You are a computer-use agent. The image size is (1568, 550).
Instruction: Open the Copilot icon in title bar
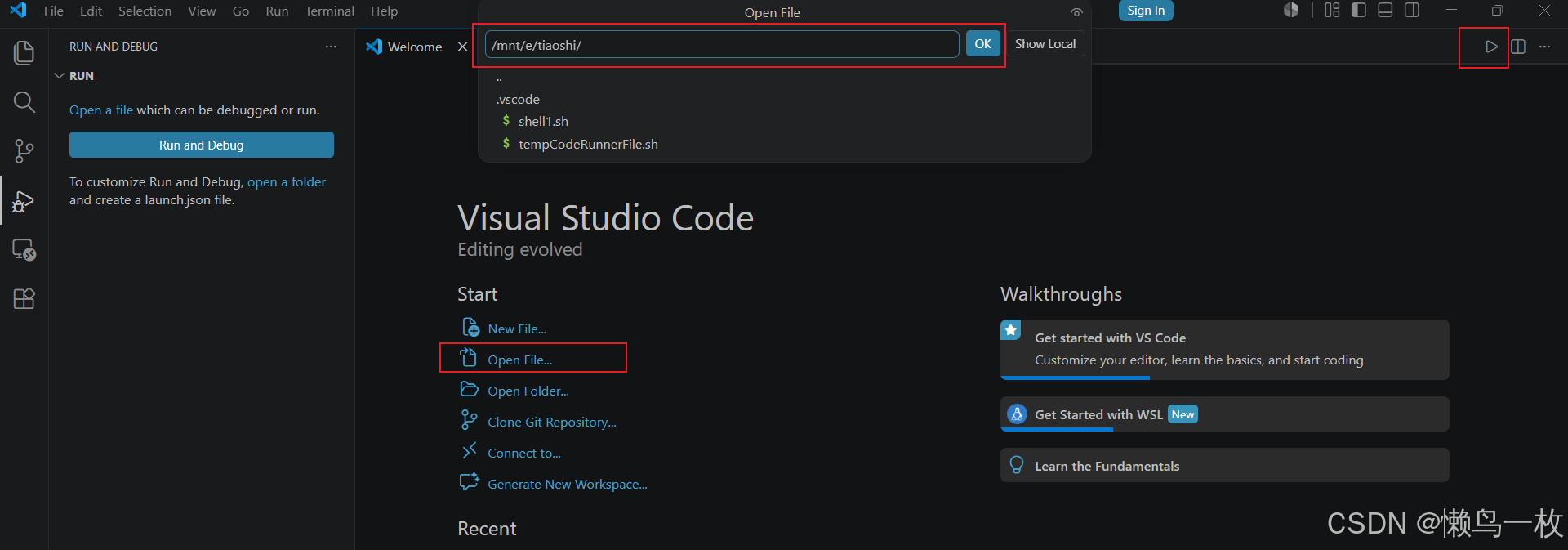(x=1291, y=11)
